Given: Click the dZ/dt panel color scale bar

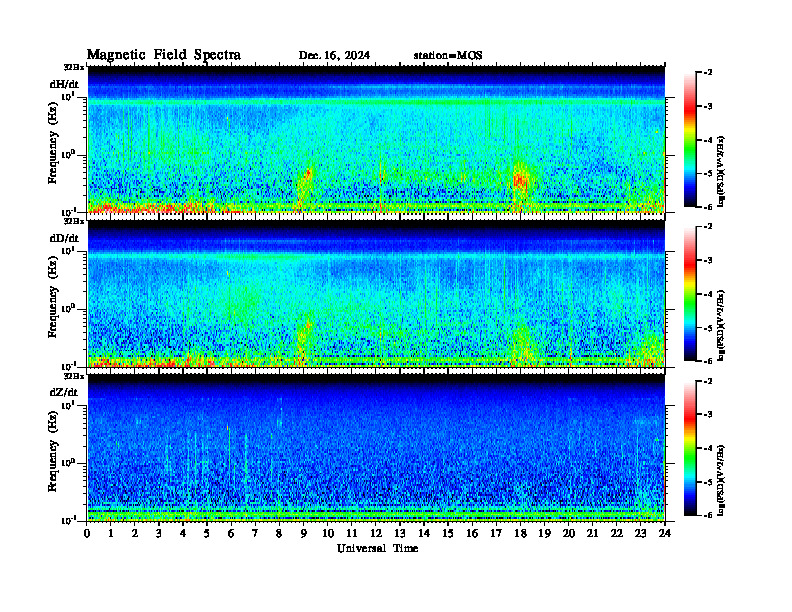Looking at the screenshot, I should pyautogui.click(x=690, y=447).
